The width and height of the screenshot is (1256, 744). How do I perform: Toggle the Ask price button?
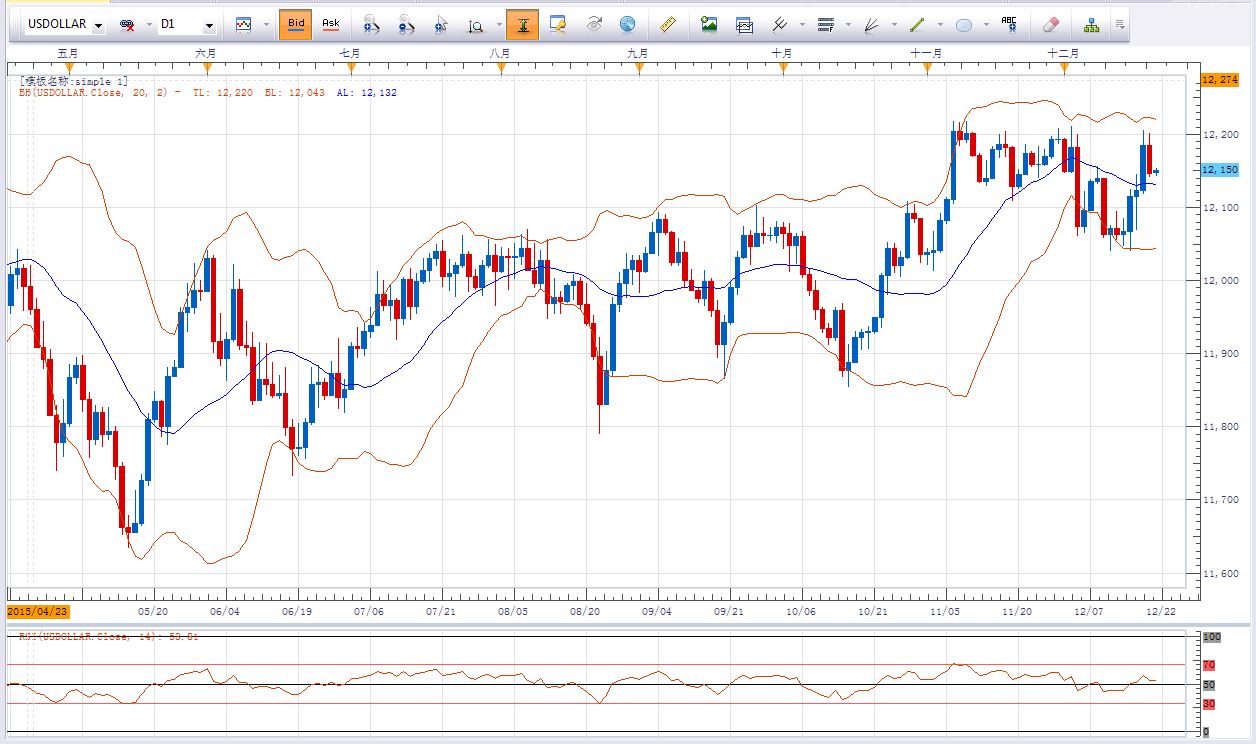(331, 24)
